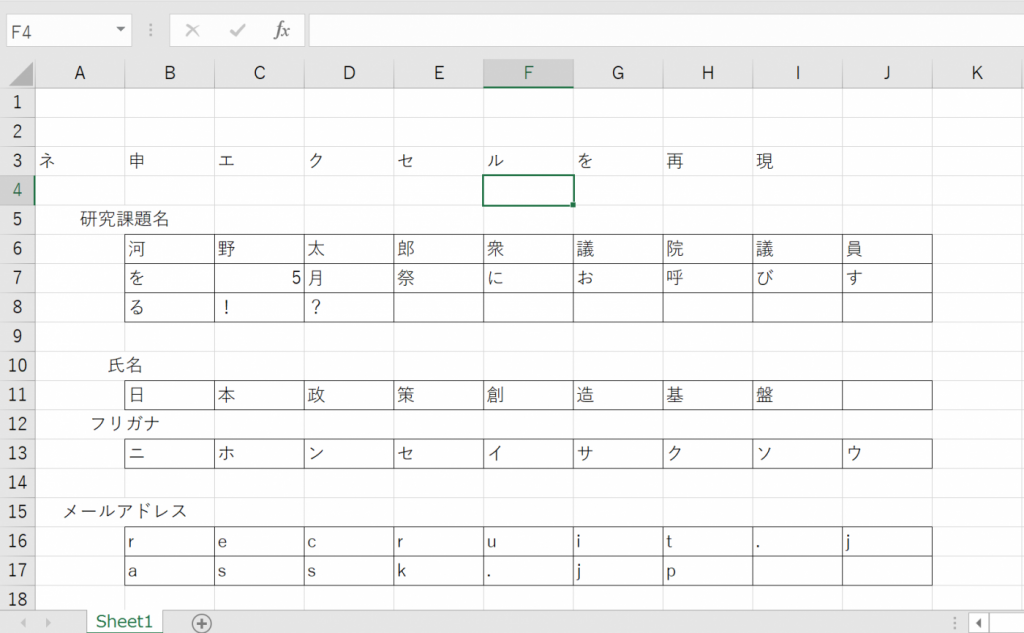Select row 4 header

tap(17, 190)
